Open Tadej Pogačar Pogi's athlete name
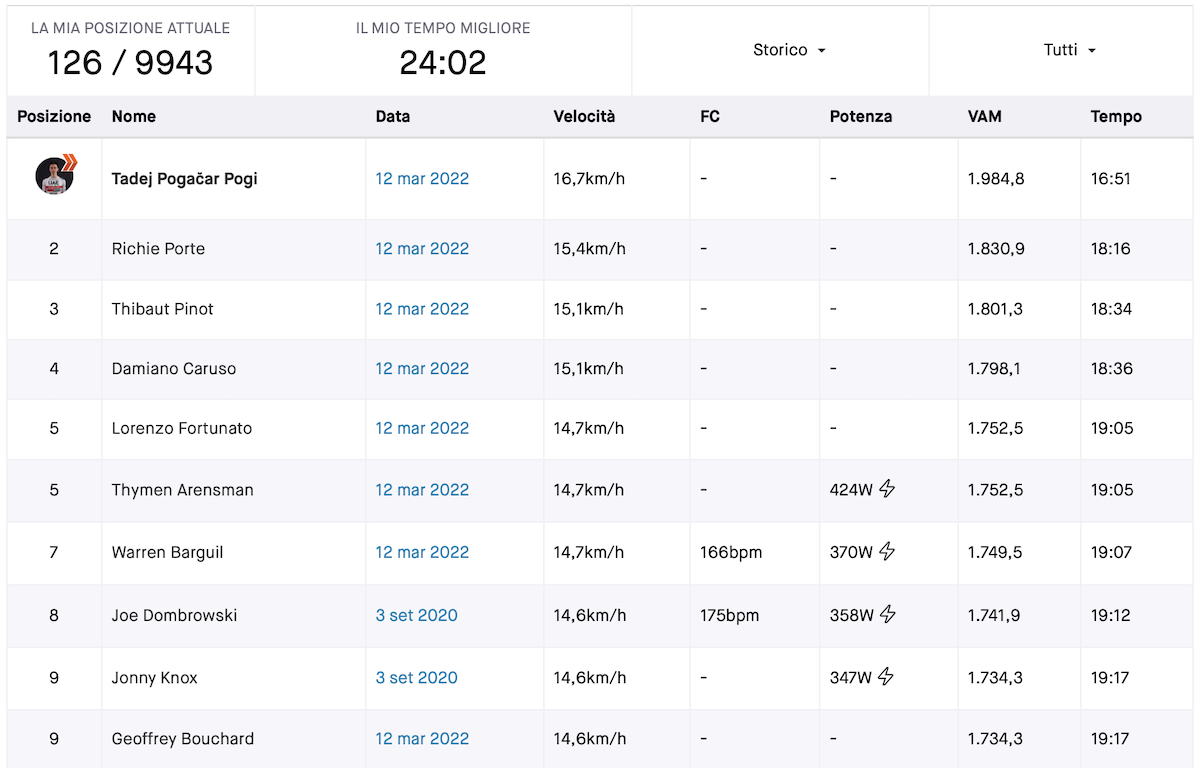The width and height of the screenshot is (1200, 768). (x=184, y=179)
